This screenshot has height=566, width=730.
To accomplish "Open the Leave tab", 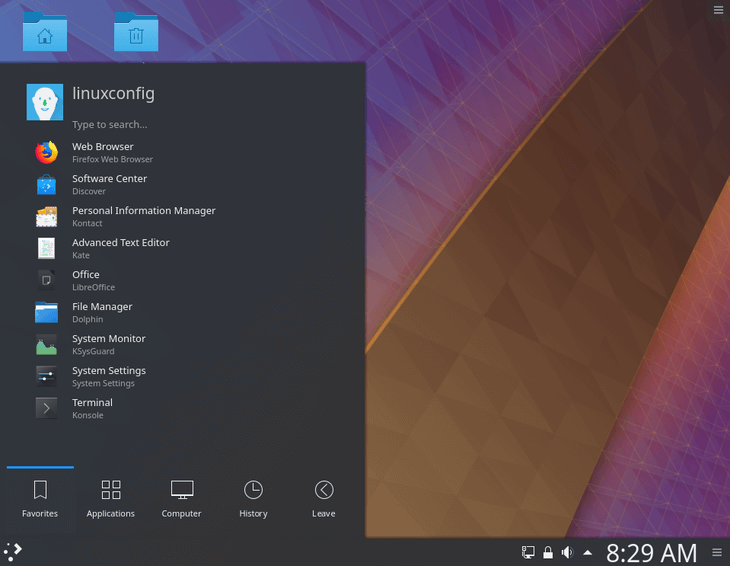I will click(324, 499).
